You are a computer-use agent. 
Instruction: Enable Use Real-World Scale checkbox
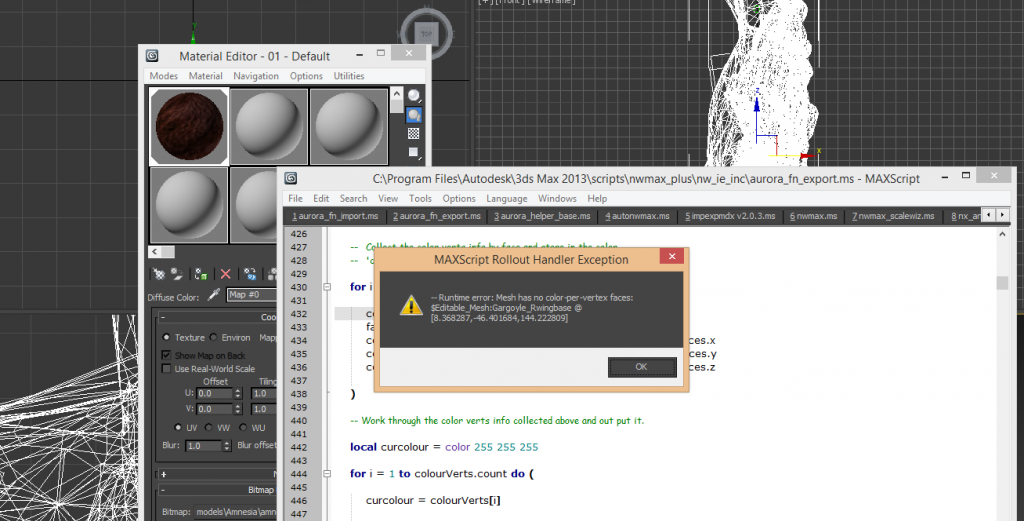[x=166, y=369]
